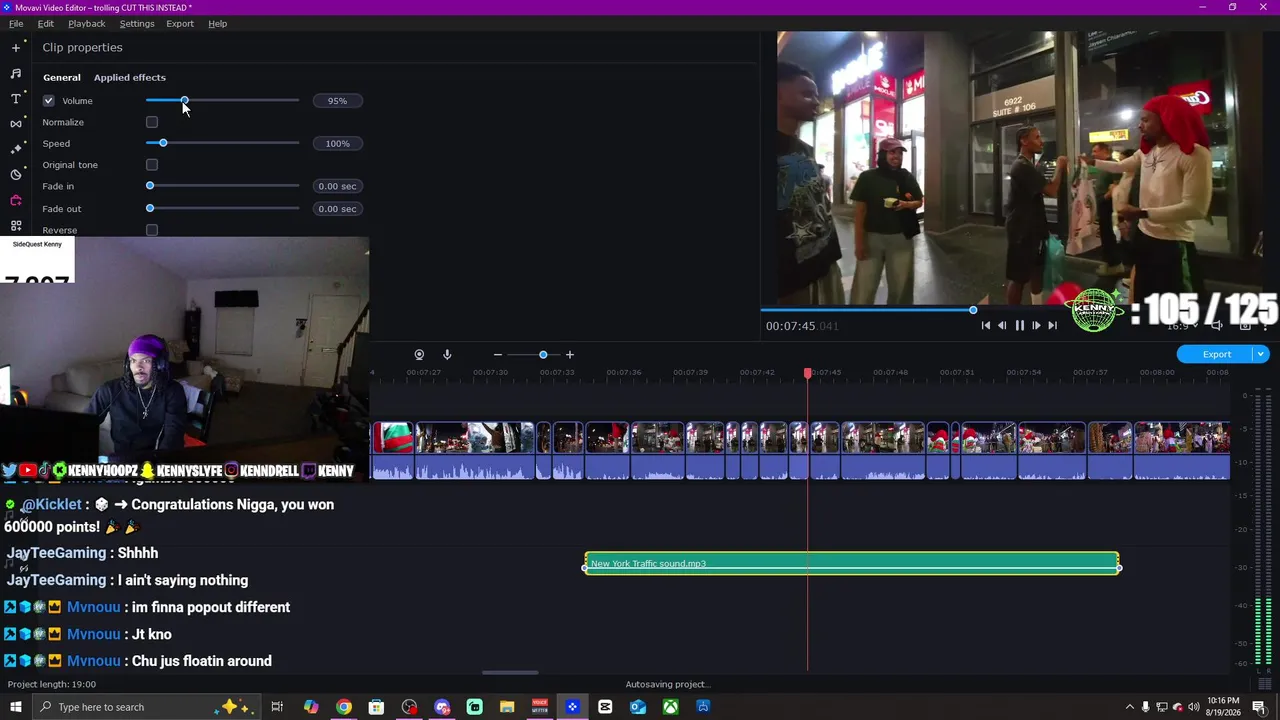The height and width of the screenshot is (720, 1280).
Task: Adjust the timeline zoom slider handle
Action: coord(543,355)
